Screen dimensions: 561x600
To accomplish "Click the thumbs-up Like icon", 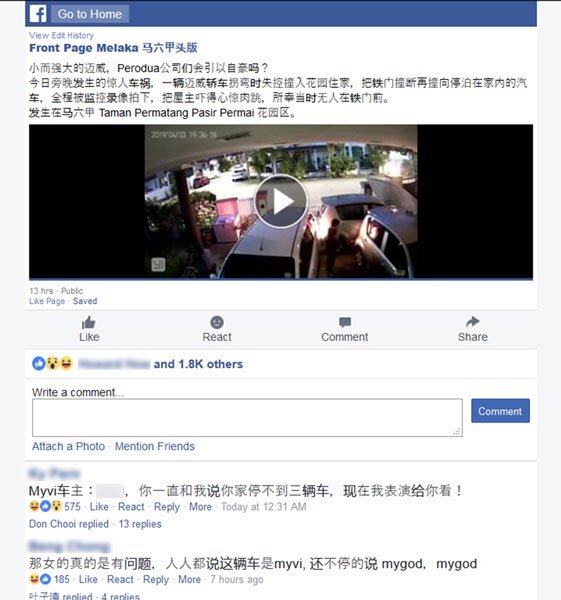I will pos(89,323).
